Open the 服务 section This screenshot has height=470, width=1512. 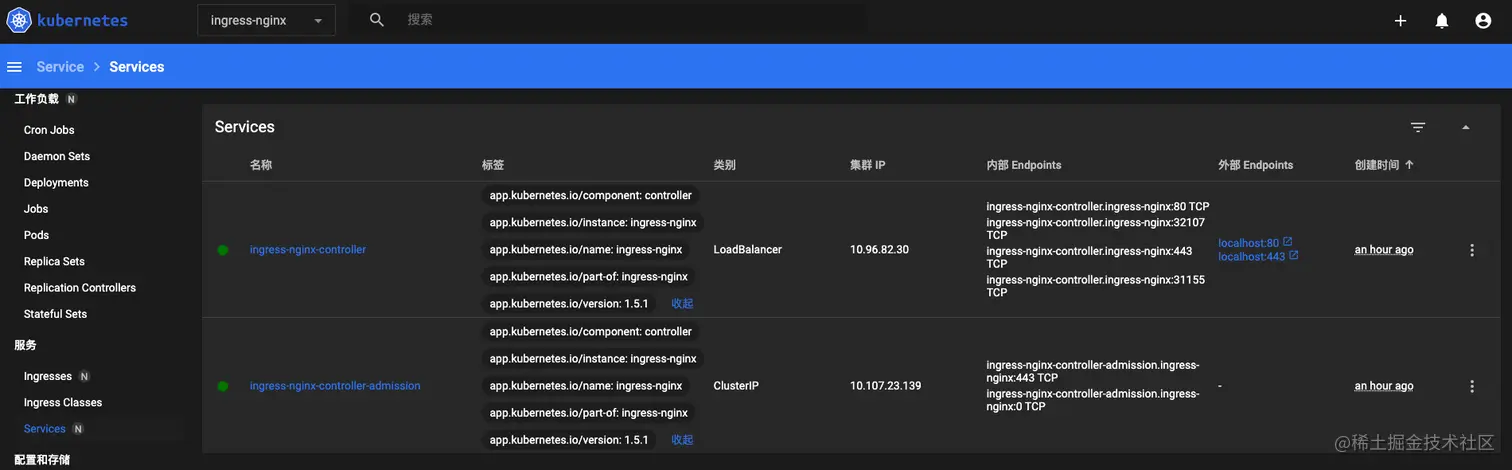click(25, 345)
